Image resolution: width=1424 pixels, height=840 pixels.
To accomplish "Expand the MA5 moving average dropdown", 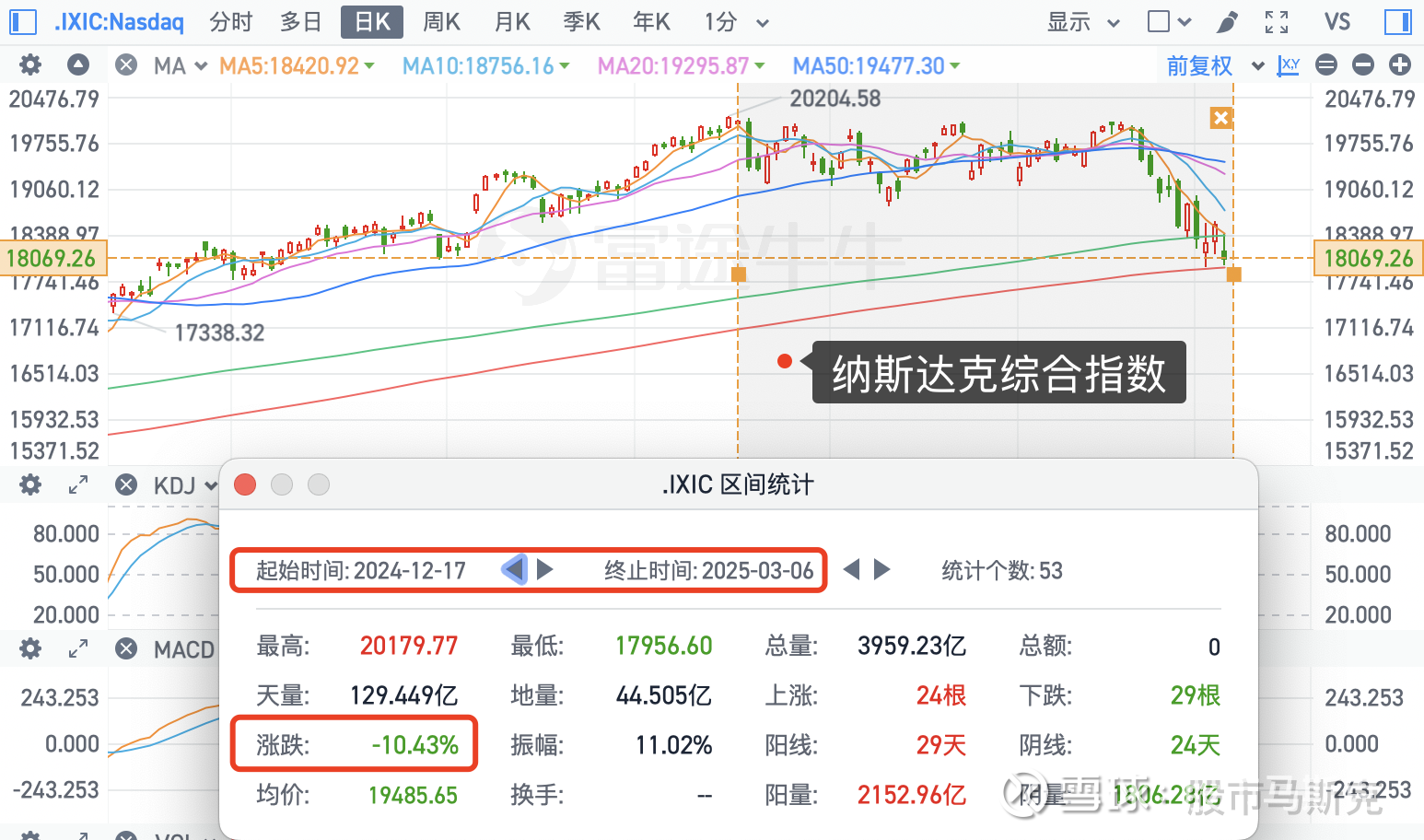I will [370, 65].
